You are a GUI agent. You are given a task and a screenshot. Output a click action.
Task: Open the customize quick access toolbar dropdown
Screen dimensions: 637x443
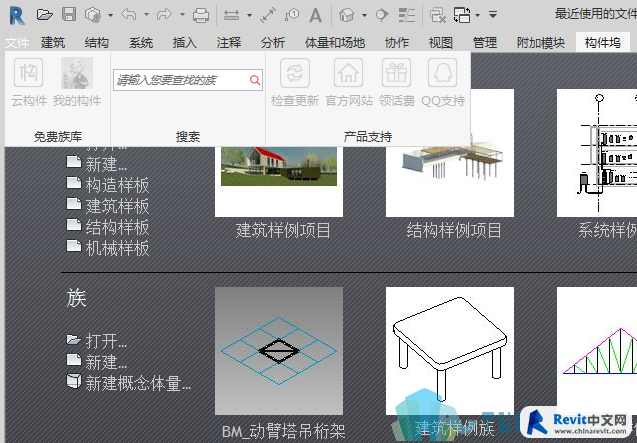pyautogui.click(x=493, y=15)
